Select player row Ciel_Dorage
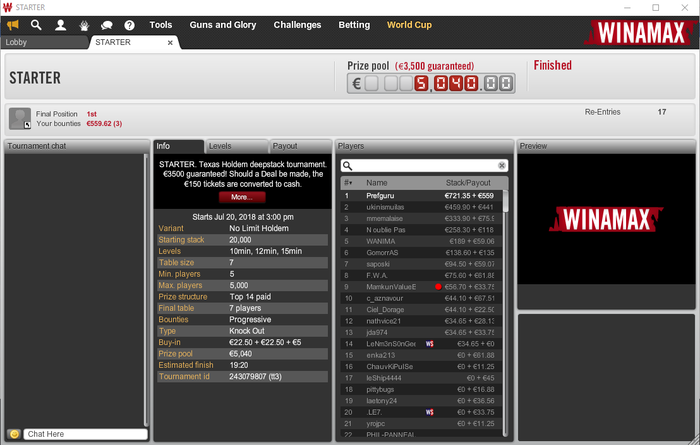 click(421, 309)
